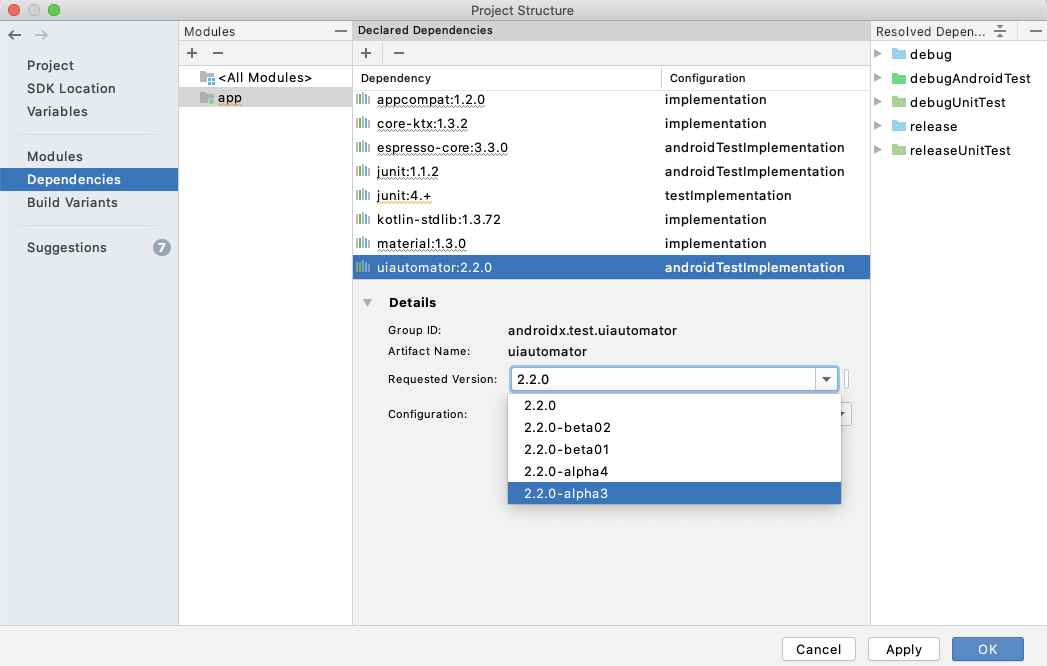Click the collapse all resolved dependencies icon
Screen dimensions: 1047x666
[x=999, y=31]
